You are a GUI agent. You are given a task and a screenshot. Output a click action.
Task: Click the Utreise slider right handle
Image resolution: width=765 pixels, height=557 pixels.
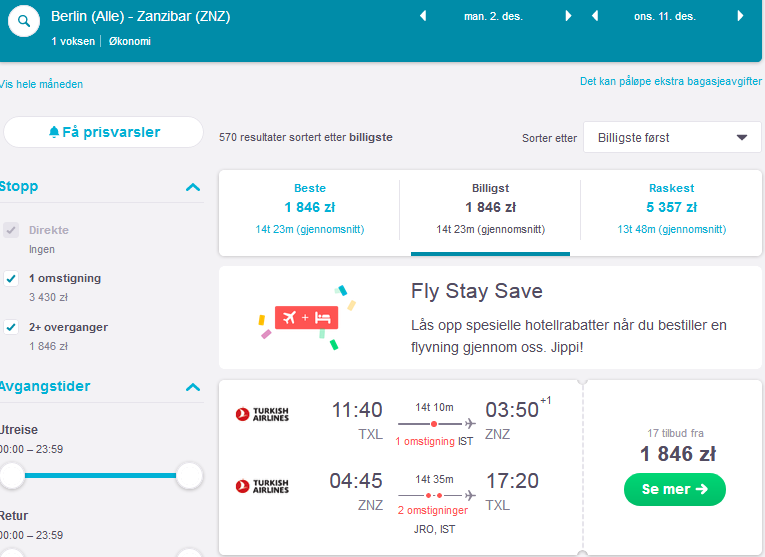coord(189,475)
